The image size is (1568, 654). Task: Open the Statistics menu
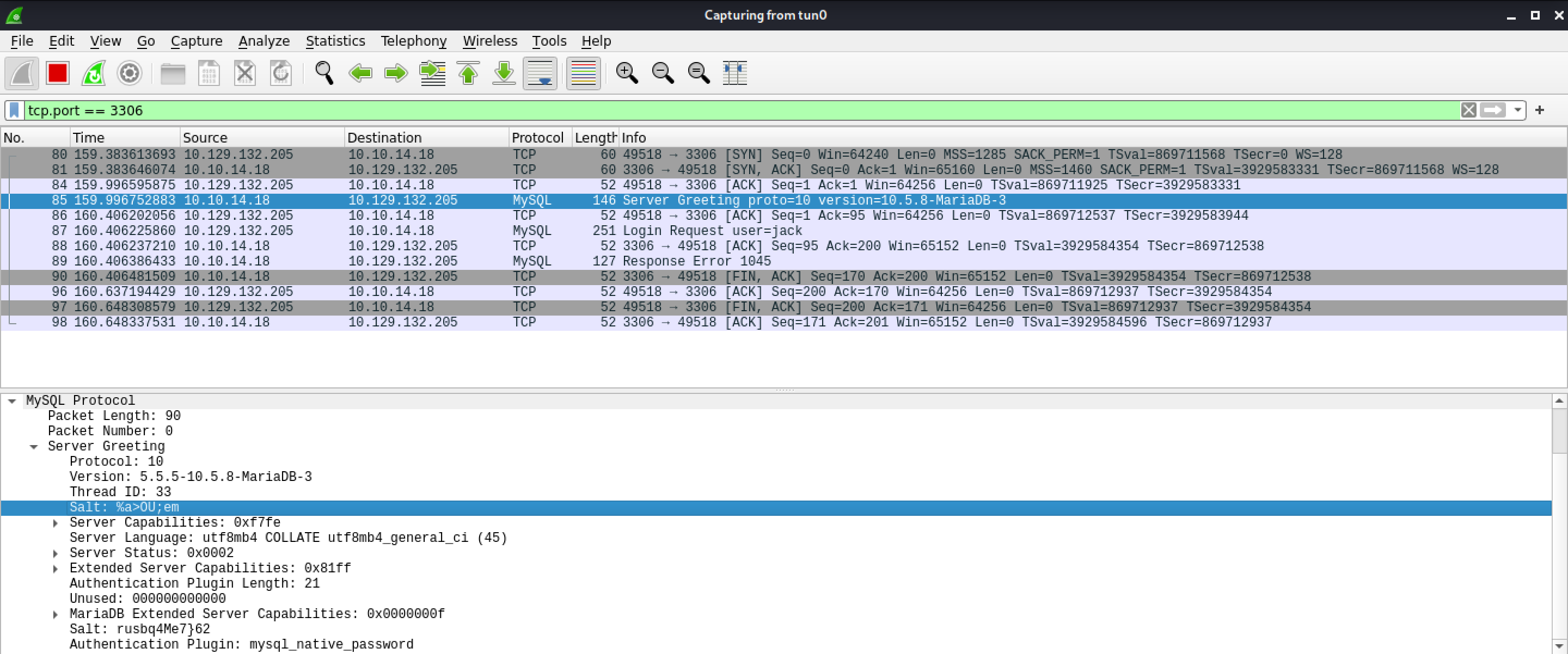coord(335,41)
